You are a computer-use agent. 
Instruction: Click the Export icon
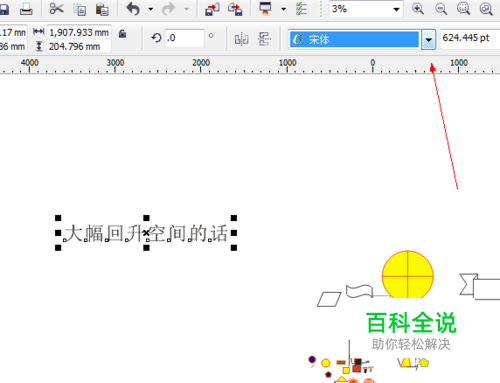click(235, 9)
